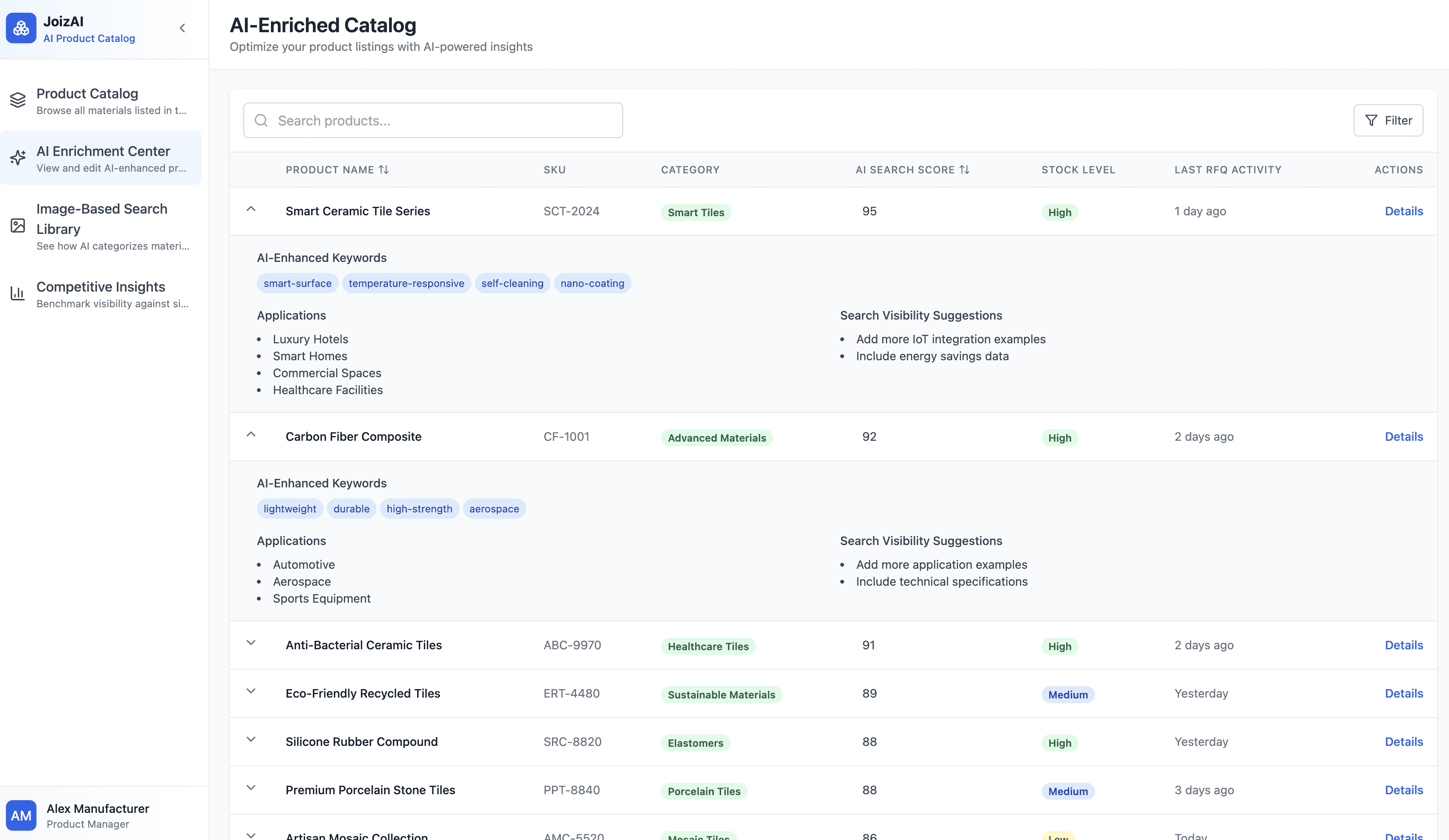Click the AI Enrichment Center sparkle icon
Screen dimensions: 1449x840
click(x=18, y=158)
